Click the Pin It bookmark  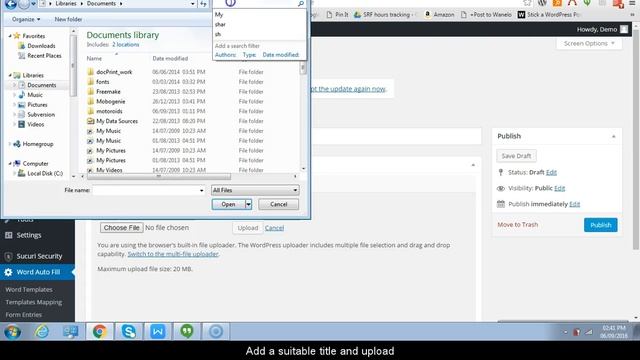(x=337, y=14)
